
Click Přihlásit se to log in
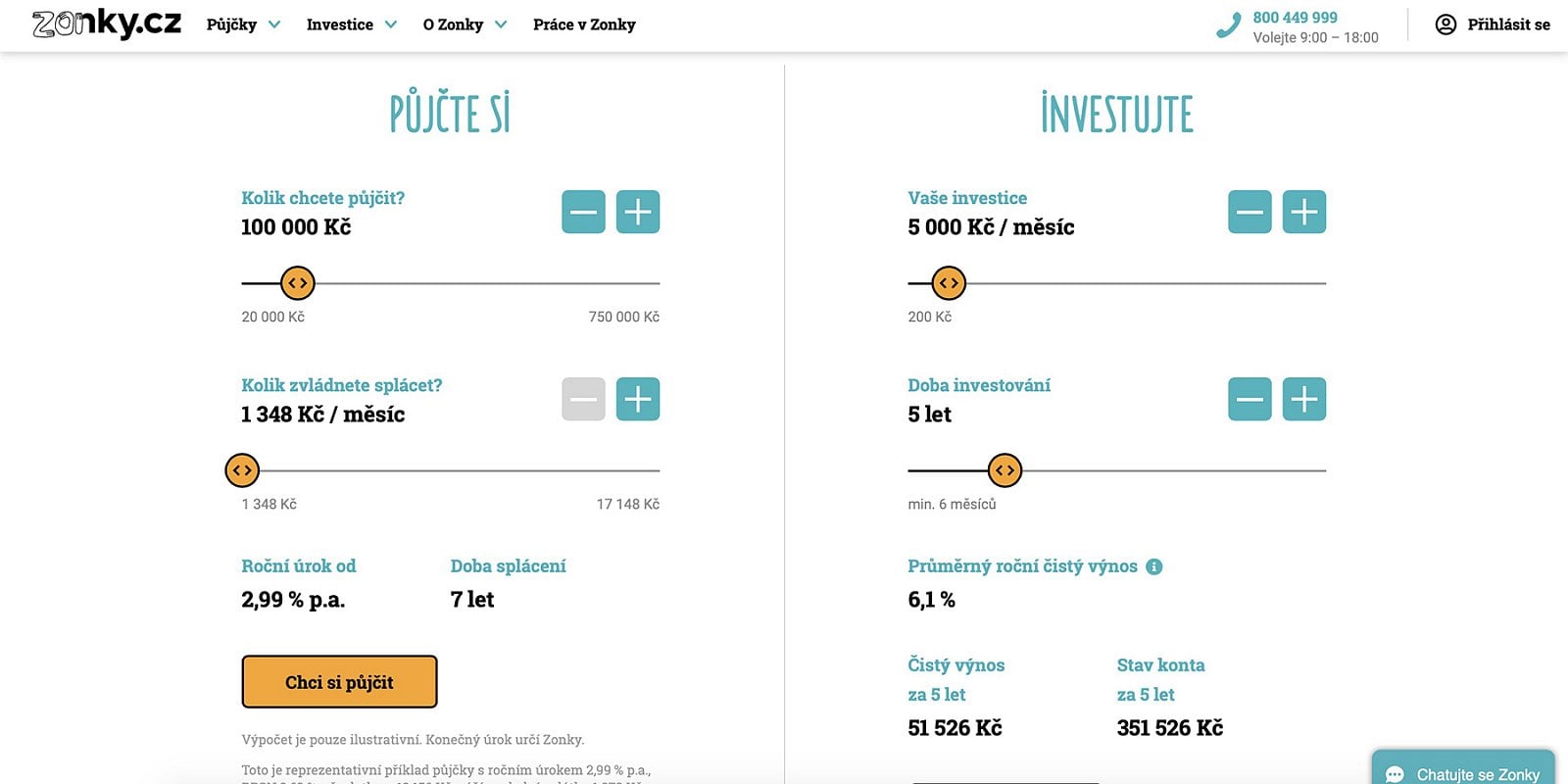coord(1493,24)
